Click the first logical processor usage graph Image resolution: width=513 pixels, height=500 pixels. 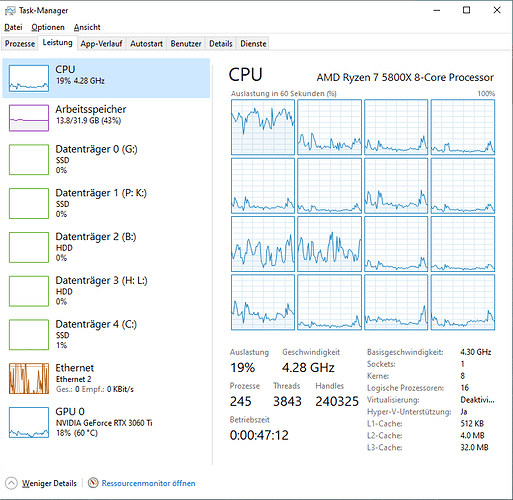pos(263,127)
